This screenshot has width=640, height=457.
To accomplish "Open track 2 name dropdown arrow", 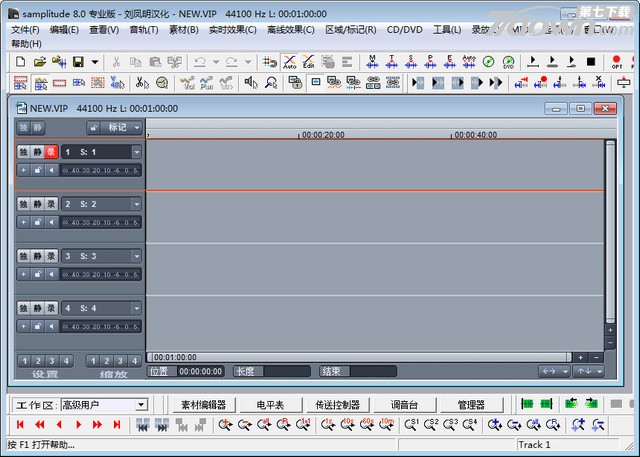I will coord(137,204).
